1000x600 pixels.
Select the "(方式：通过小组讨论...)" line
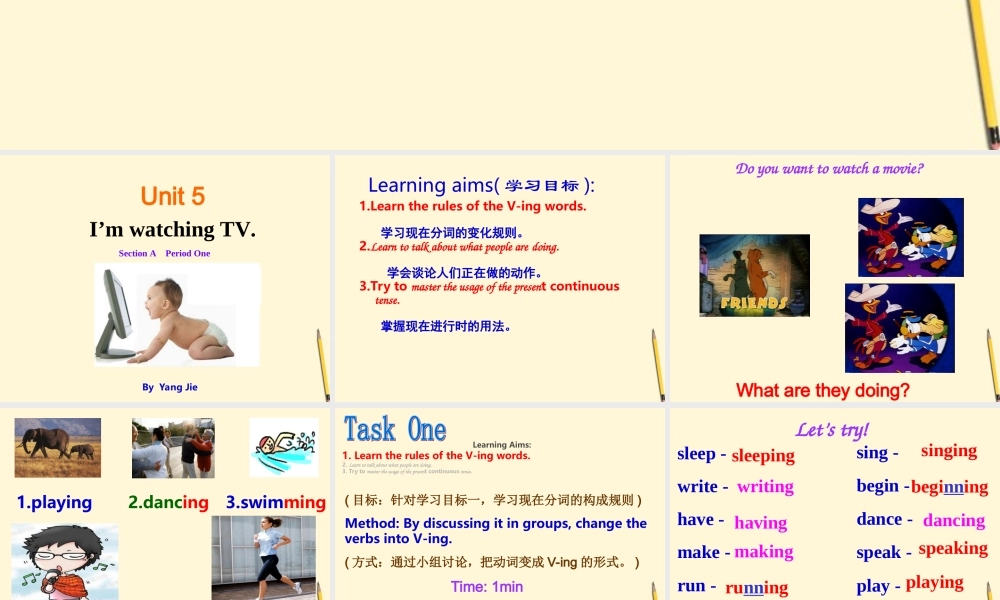492,562
